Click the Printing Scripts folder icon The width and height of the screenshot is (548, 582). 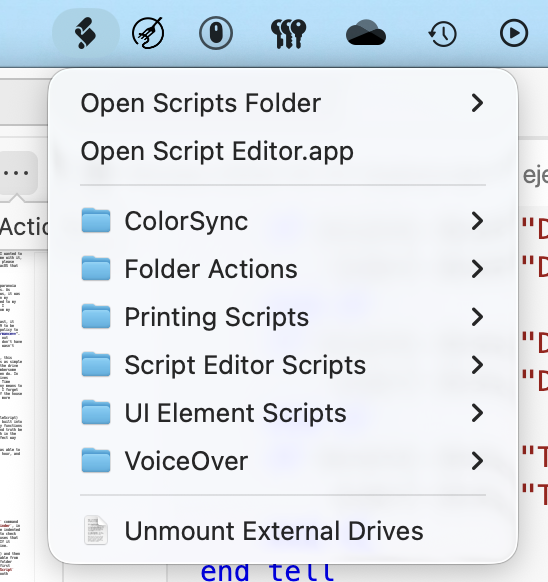click(96, 316)
